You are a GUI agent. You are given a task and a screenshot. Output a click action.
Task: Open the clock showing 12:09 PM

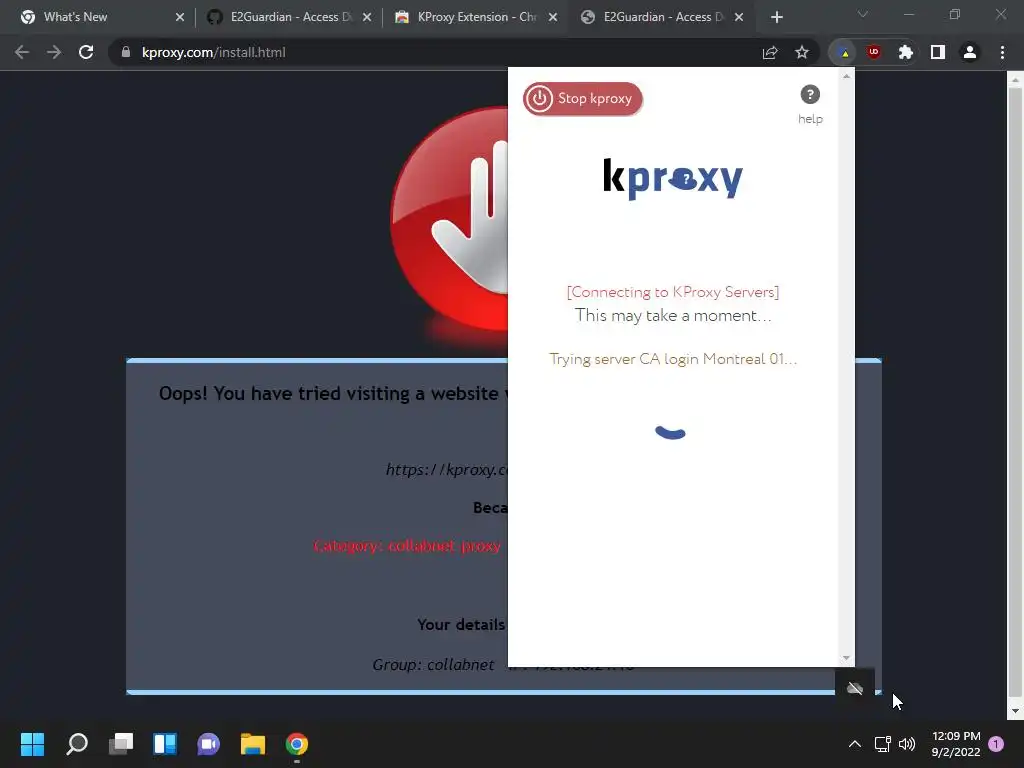[956, 744]
